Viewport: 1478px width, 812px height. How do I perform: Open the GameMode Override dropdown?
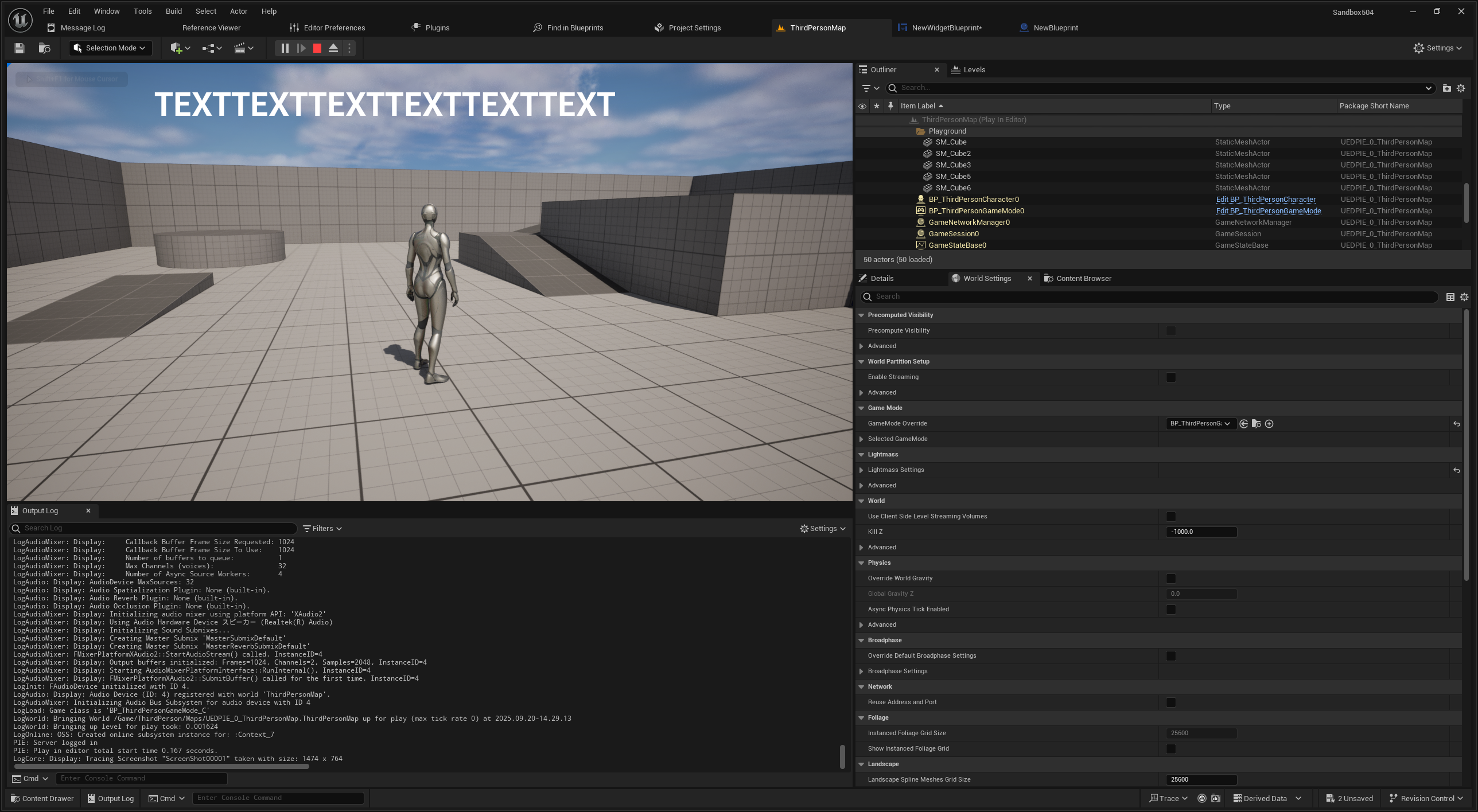pyautogui.click(x=1200, y=424)
